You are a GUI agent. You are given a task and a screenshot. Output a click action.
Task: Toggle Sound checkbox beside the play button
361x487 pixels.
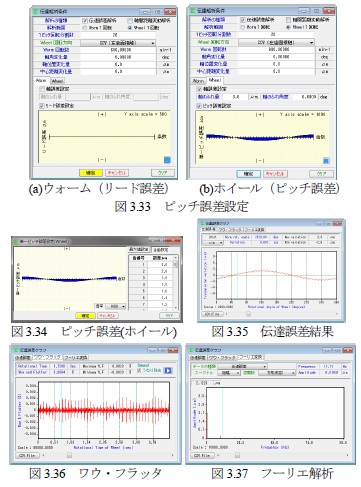(139, 371)
